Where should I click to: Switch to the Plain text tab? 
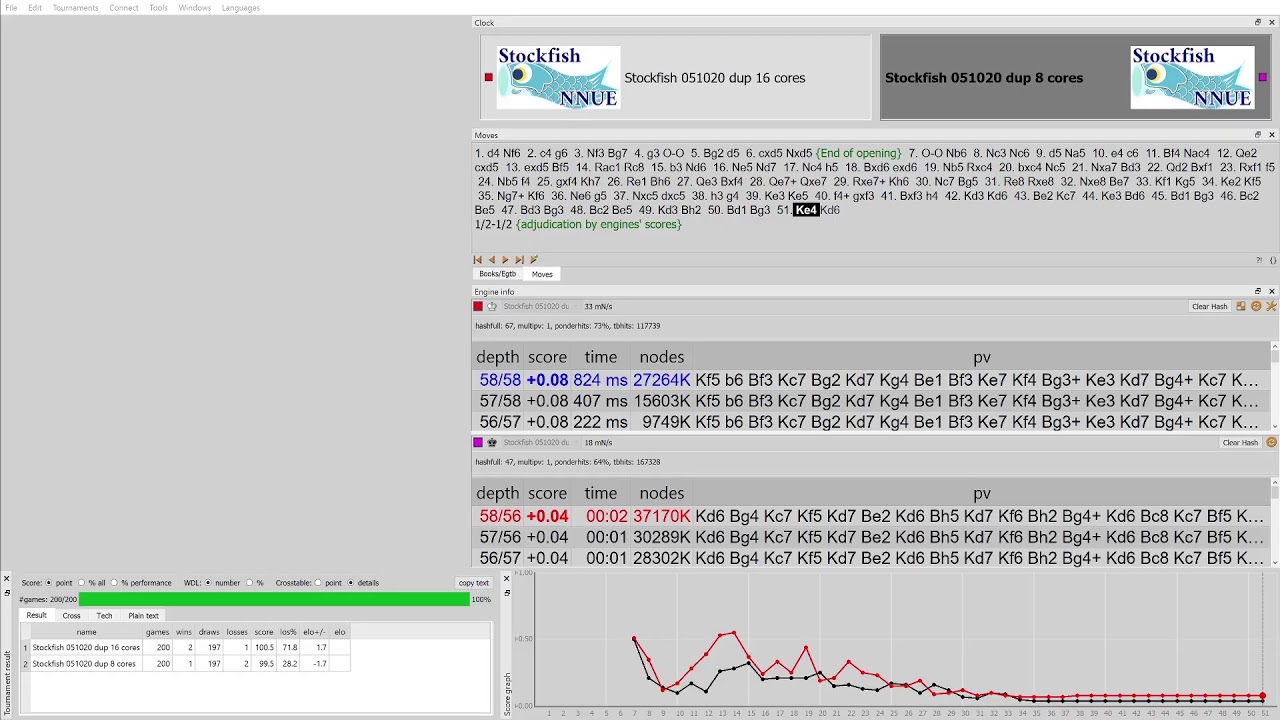point(143,616)
